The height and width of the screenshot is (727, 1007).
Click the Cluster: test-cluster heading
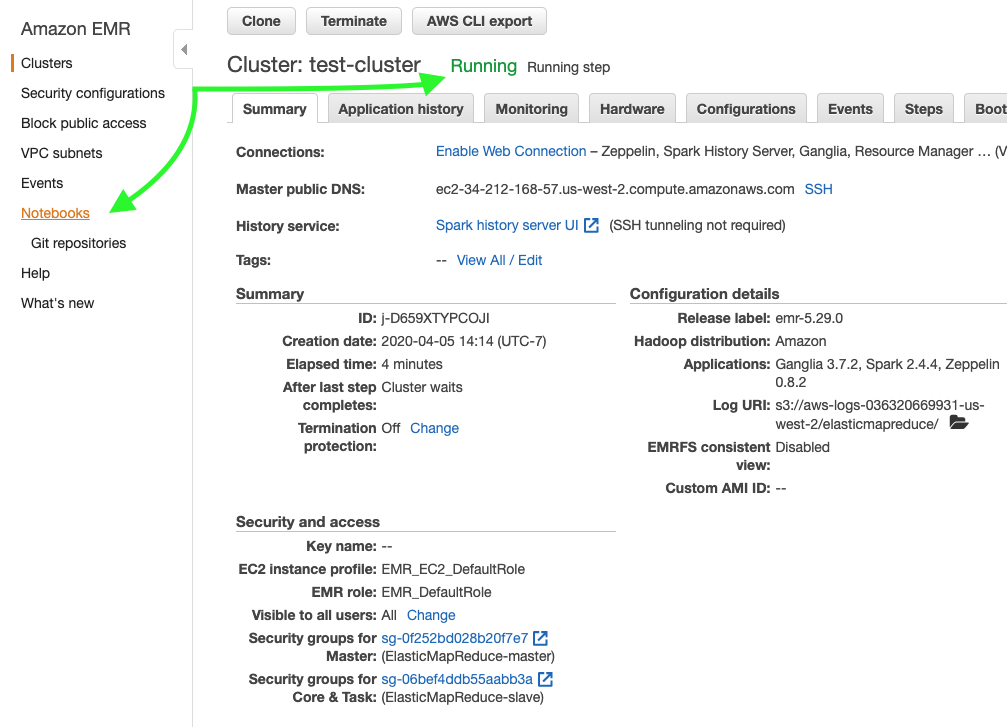click(324, 65)
